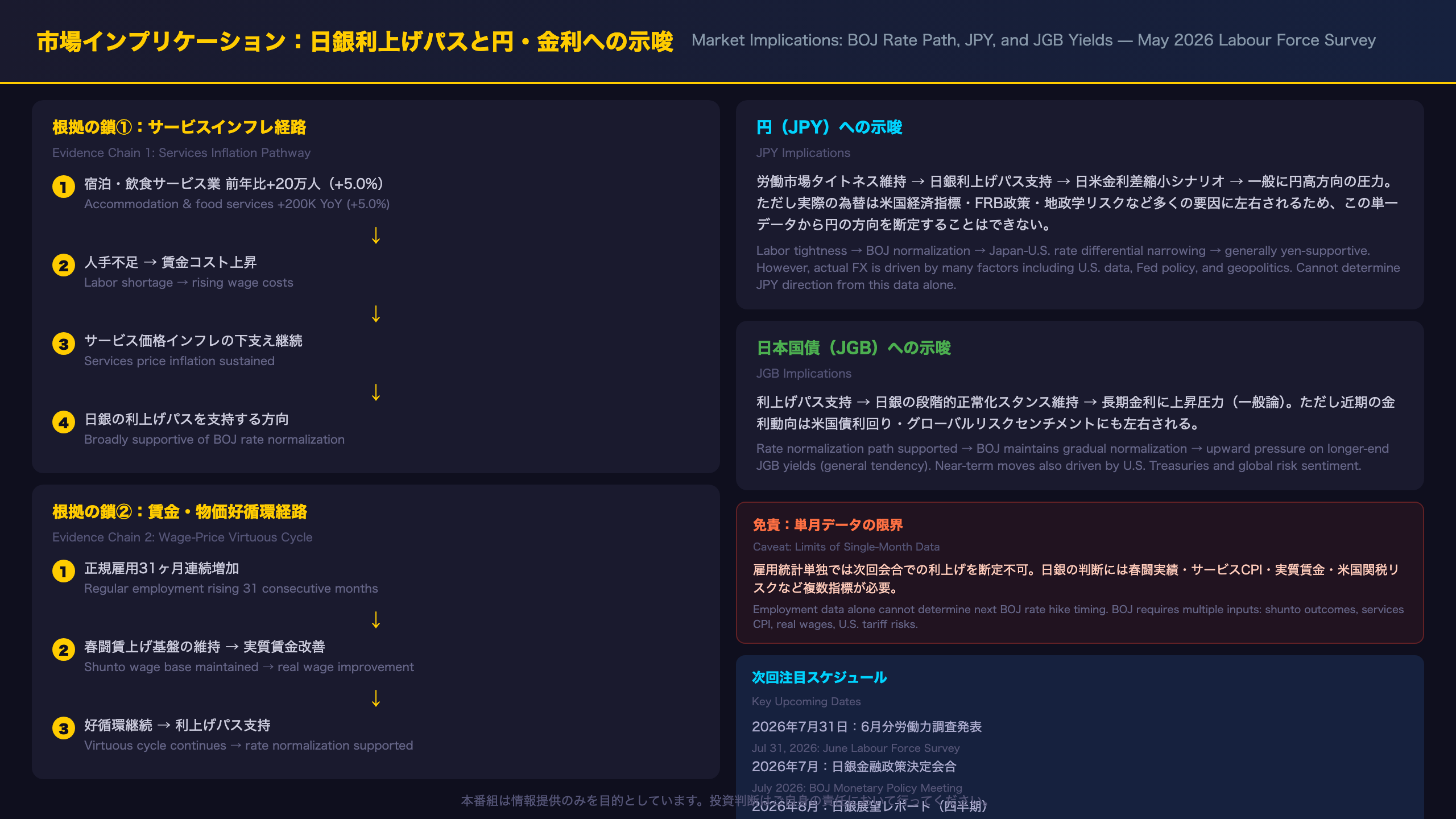Viewport: 1456px width, 819px height.
Task: Click the English subtitle Market Implications: BOJ Rate Path
Action: tap(1033, 40)
